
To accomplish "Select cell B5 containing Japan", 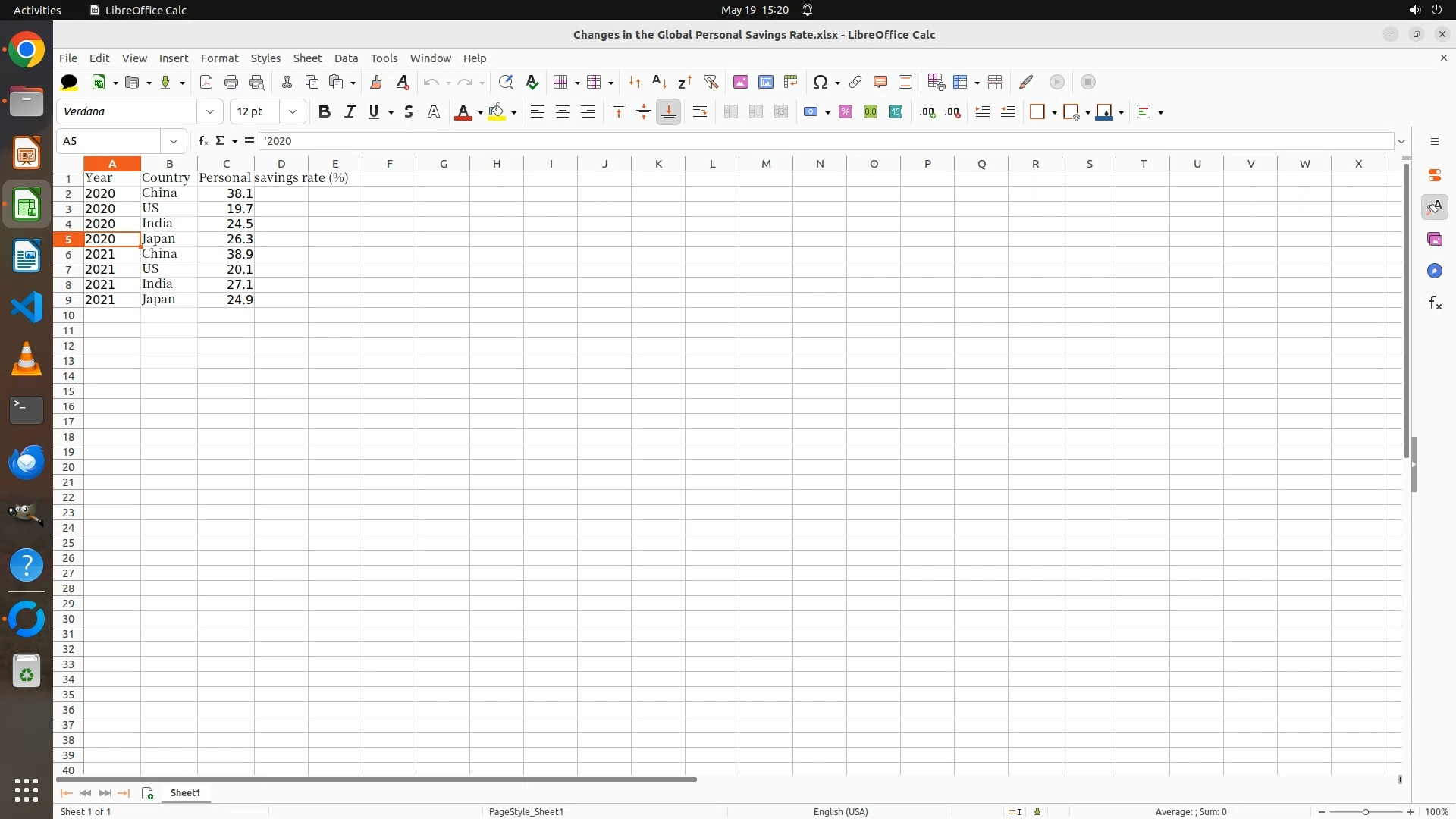I will pyautogui.click(x=168, y=239).
